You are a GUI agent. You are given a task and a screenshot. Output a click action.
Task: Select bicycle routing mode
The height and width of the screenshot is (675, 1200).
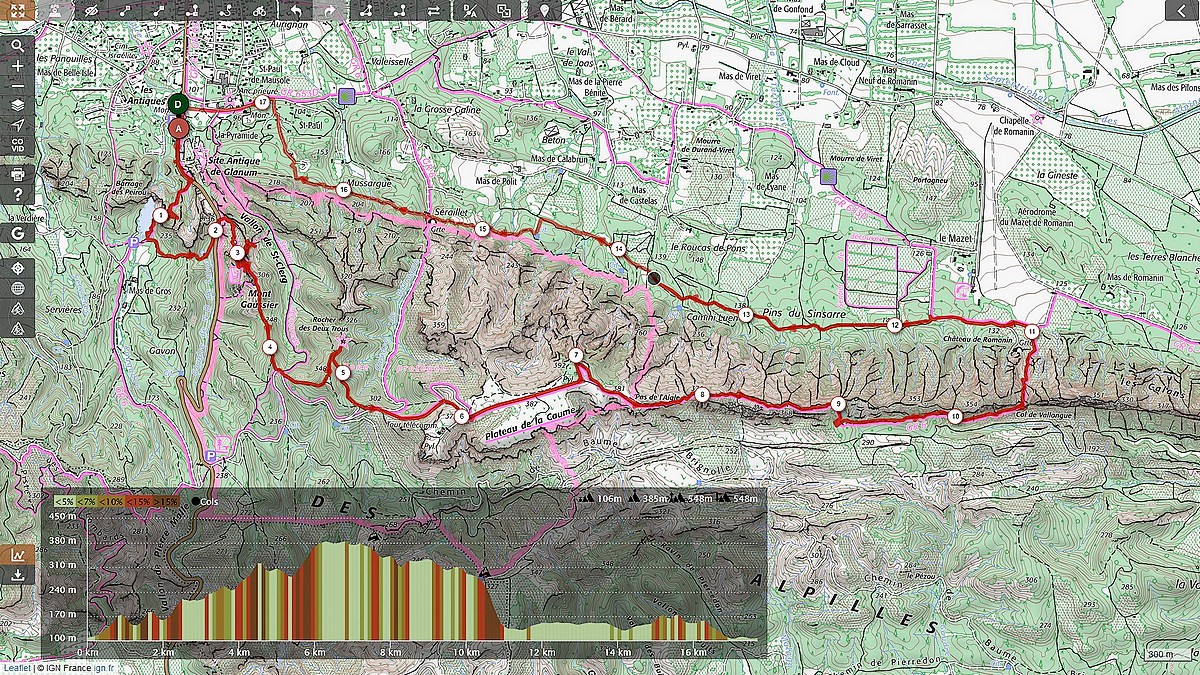point(259,10)
